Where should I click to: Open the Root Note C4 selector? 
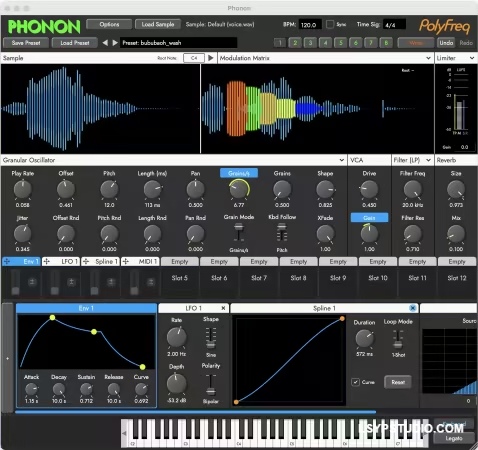[x=194, y=58]
